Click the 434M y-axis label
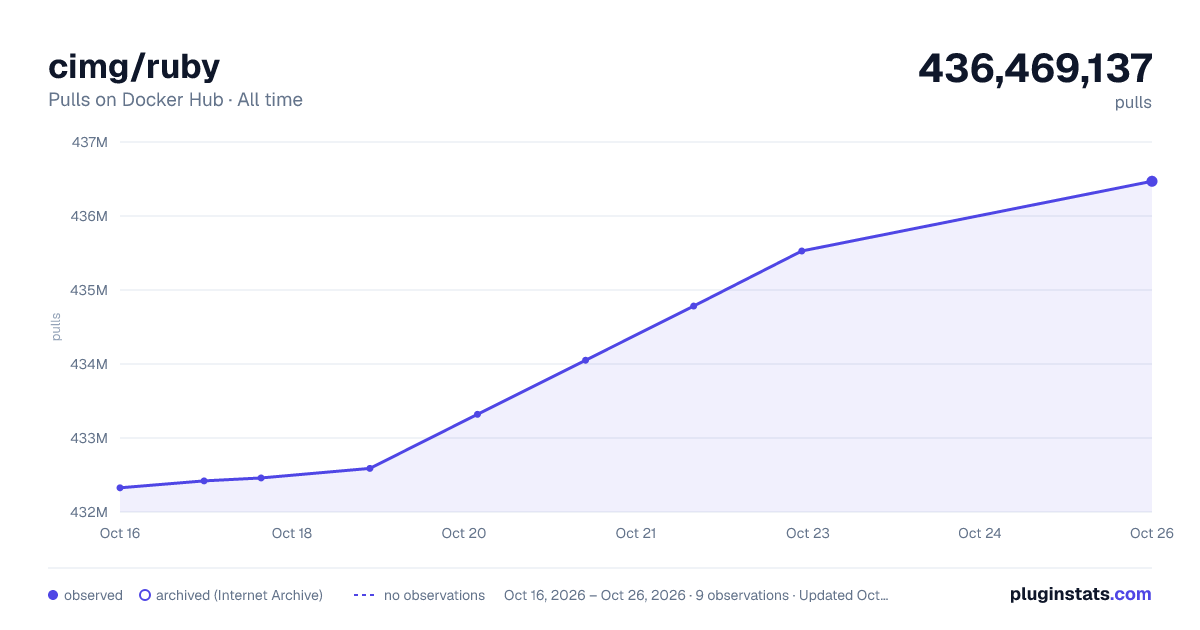Image resolution: width=1200 pixels, height=630 pixels. [x=89, y=364]
